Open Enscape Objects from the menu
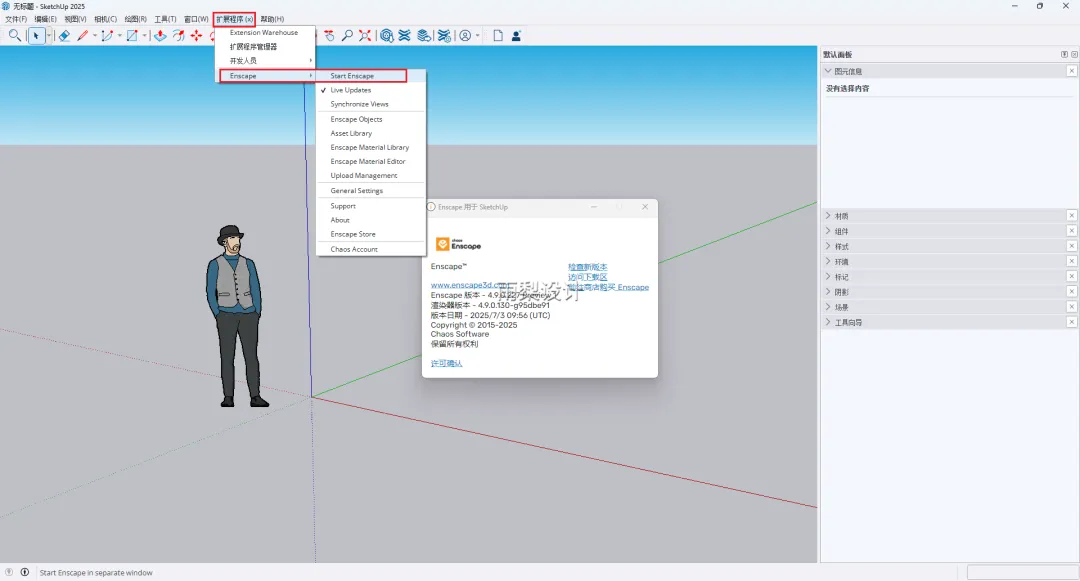The width and height of the screenshot is (1080, 581). 371,119
